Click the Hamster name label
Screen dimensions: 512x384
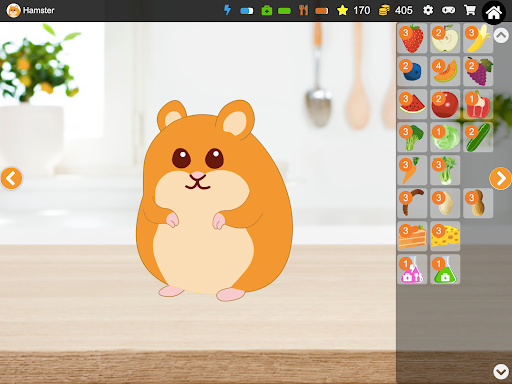(39, 11)
